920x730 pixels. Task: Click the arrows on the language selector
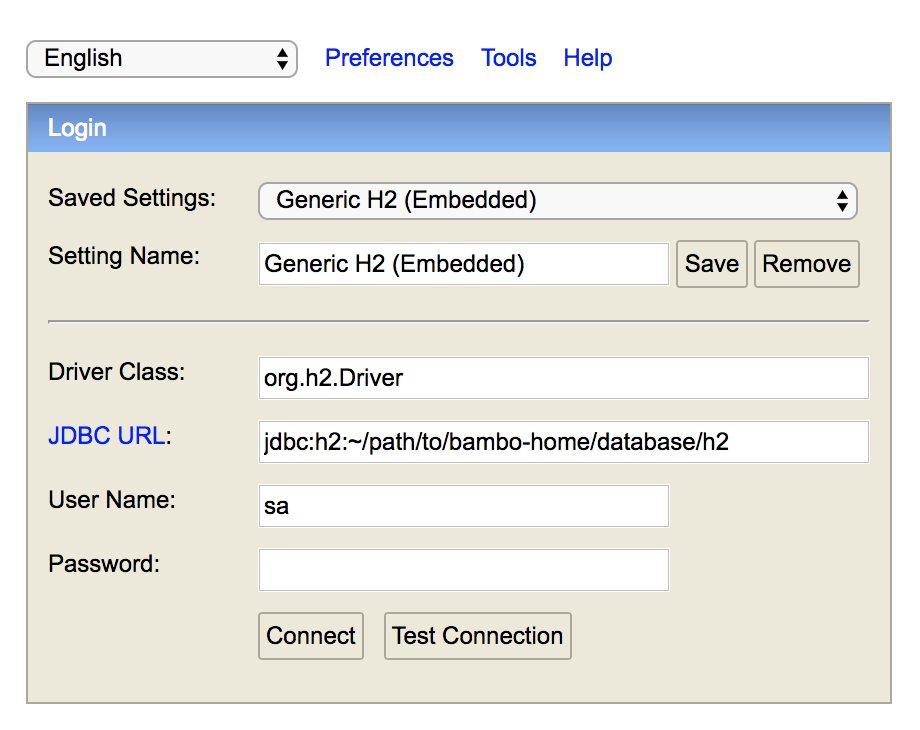tap(282, 59)
